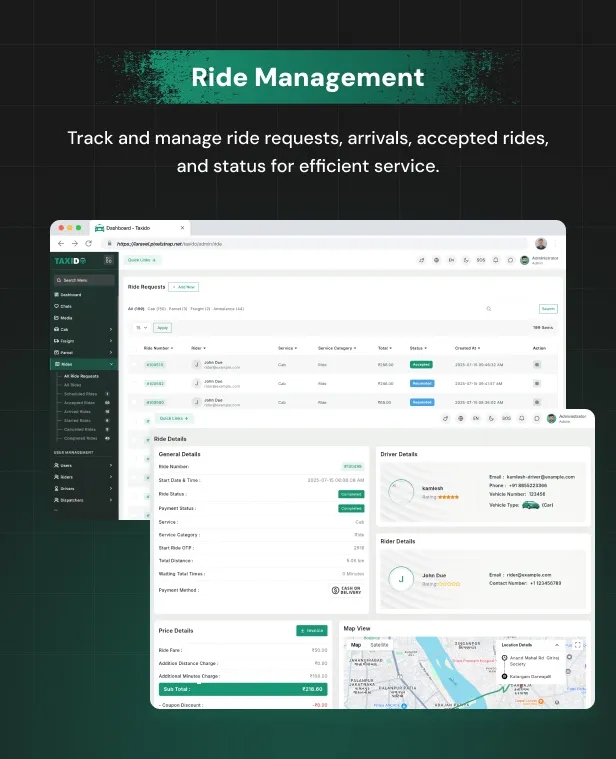
Task: Select All Ride Requests in sidebar
Action: point(82,375)
